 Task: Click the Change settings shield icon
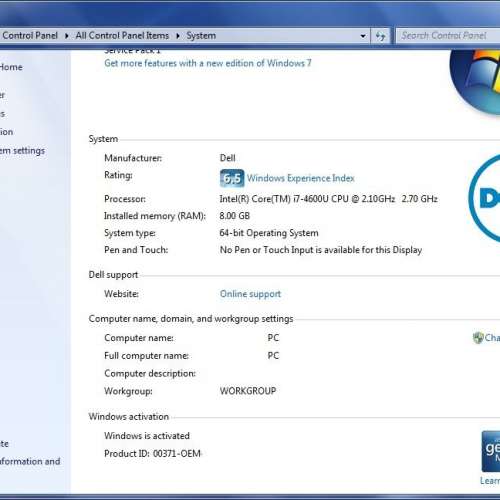tap(478, 338)
